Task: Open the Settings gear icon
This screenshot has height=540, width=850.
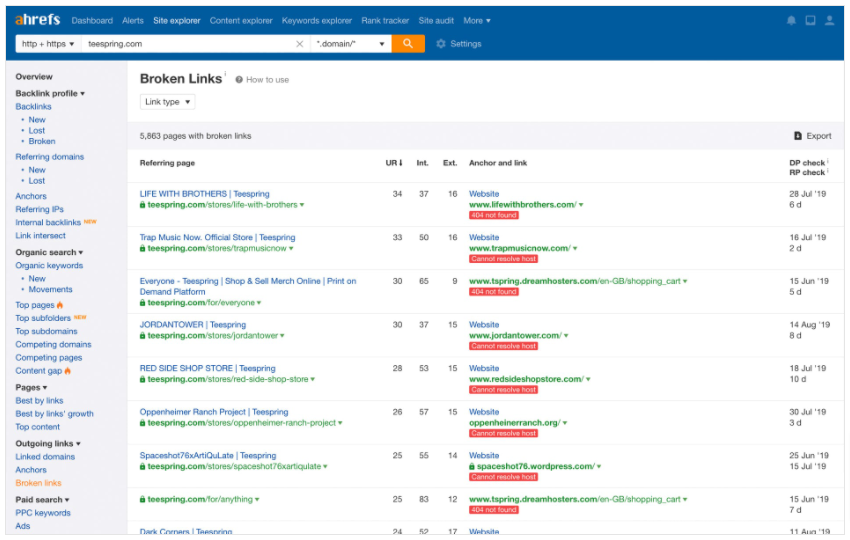Action: click(x=441, y=43)
